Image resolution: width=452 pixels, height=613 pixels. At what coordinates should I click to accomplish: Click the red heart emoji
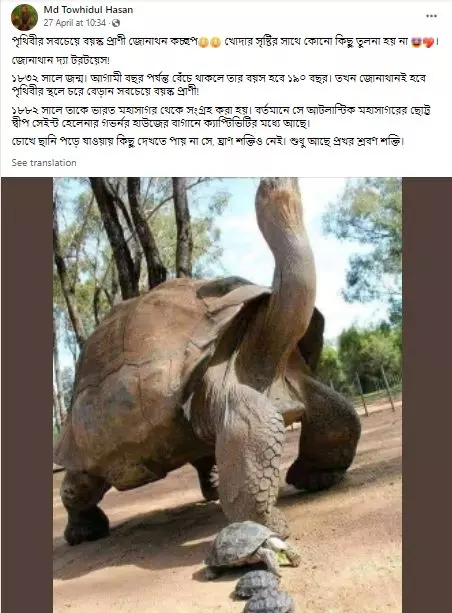tap(429, 42)
